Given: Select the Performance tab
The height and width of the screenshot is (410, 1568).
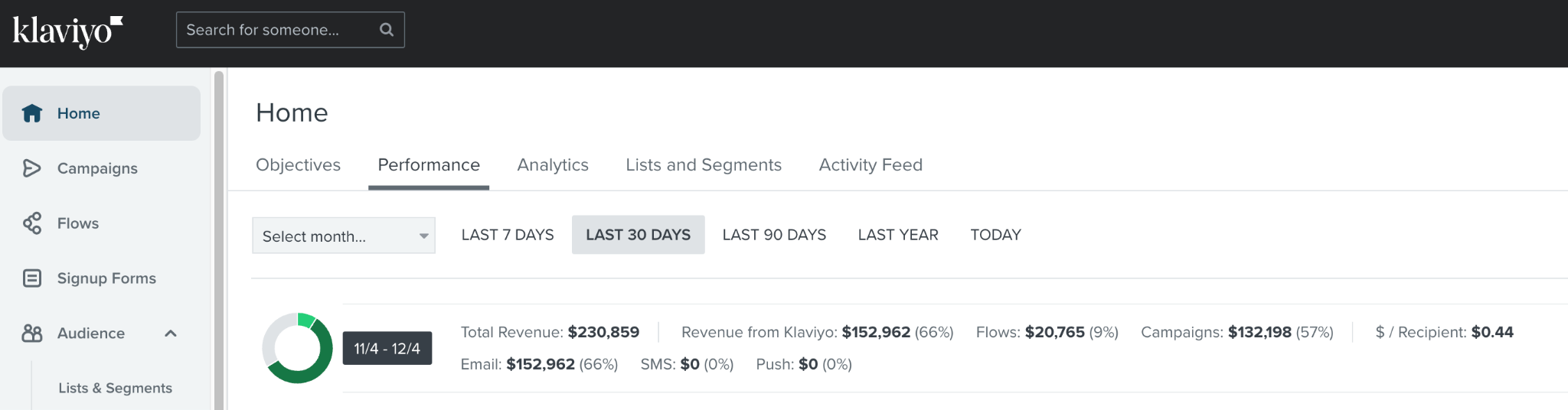Looking at the screenshot, I should 429,165.
